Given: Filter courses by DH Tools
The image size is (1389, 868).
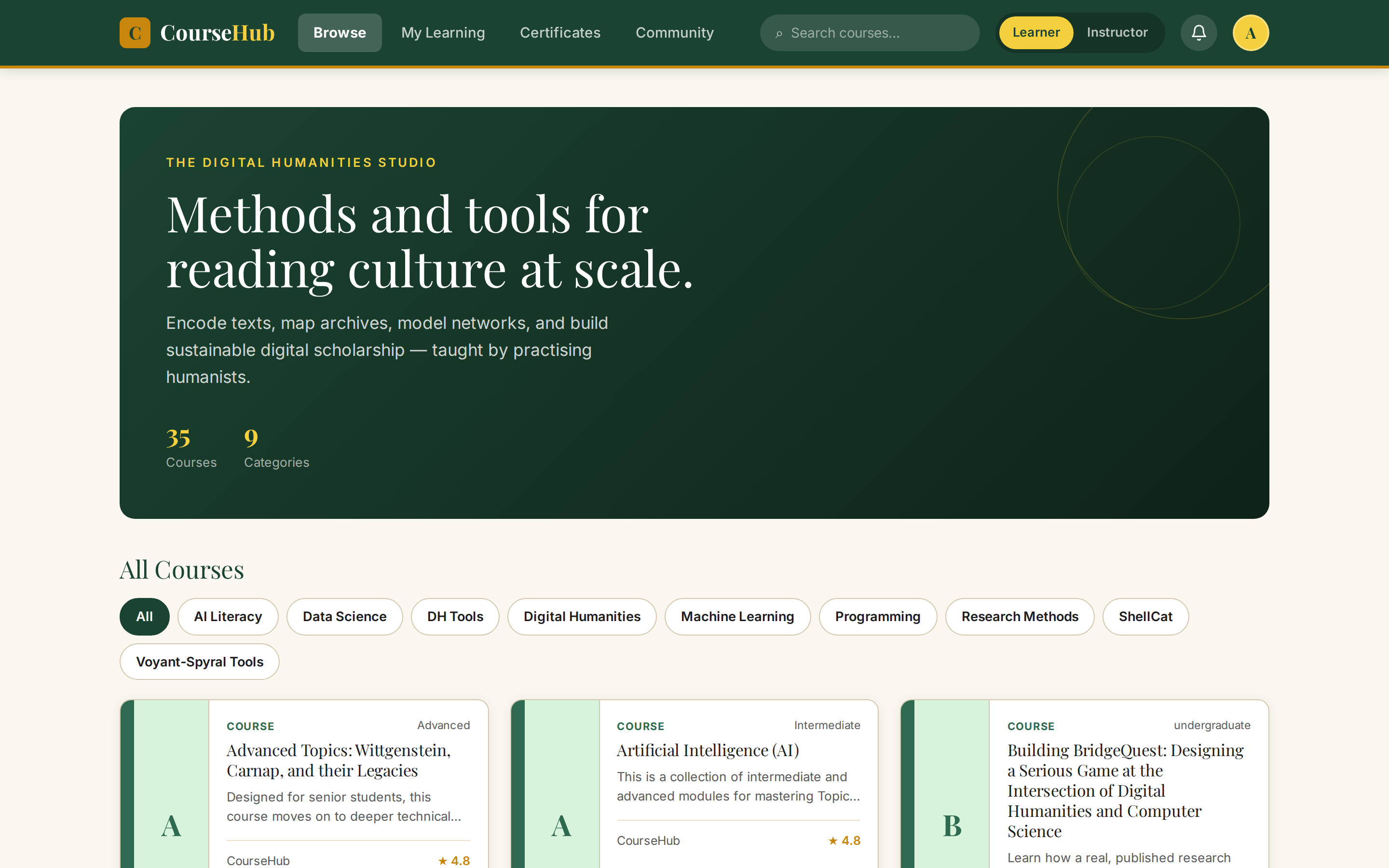Looking at the screenshot, I should [x=455, y=617].
